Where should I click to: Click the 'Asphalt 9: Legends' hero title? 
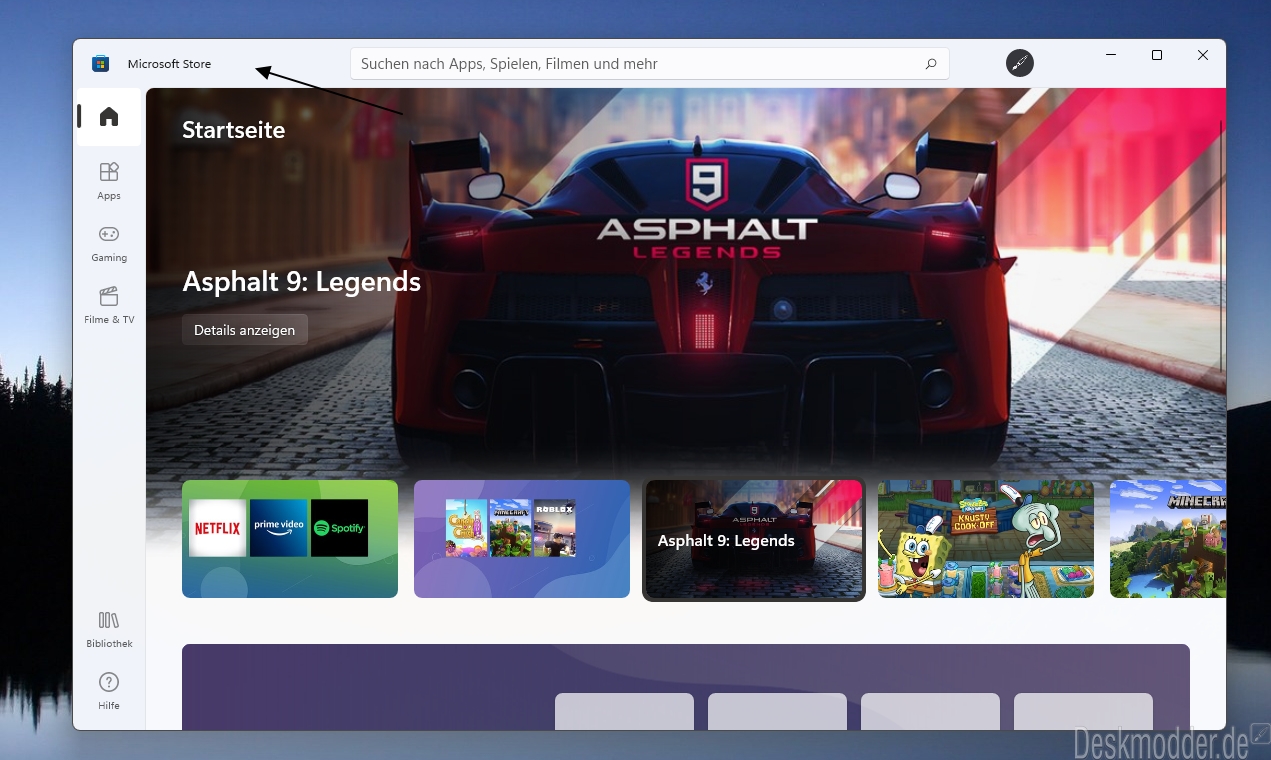301,282
